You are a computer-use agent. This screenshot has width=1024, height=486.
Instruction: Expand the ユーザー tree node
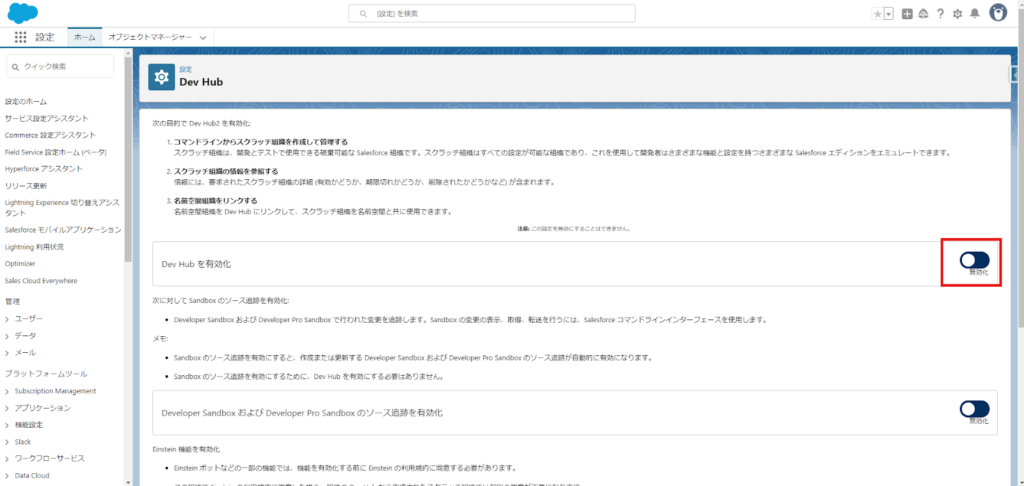click(x=7, y=319)
